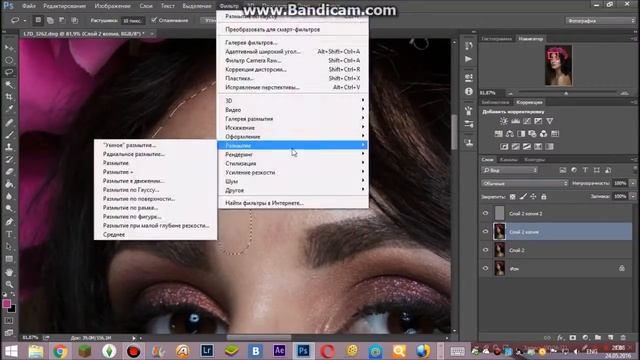Open the opacity 100% dropdown arrow

[x=633, y=183]
